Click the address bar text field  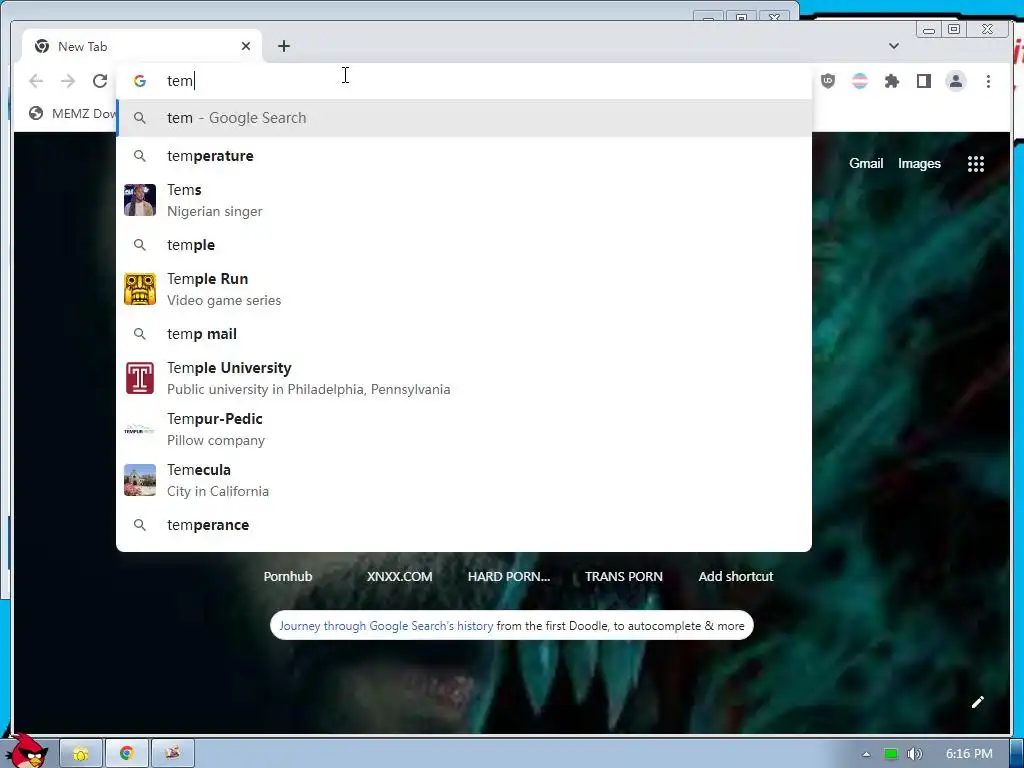(464, 81)
